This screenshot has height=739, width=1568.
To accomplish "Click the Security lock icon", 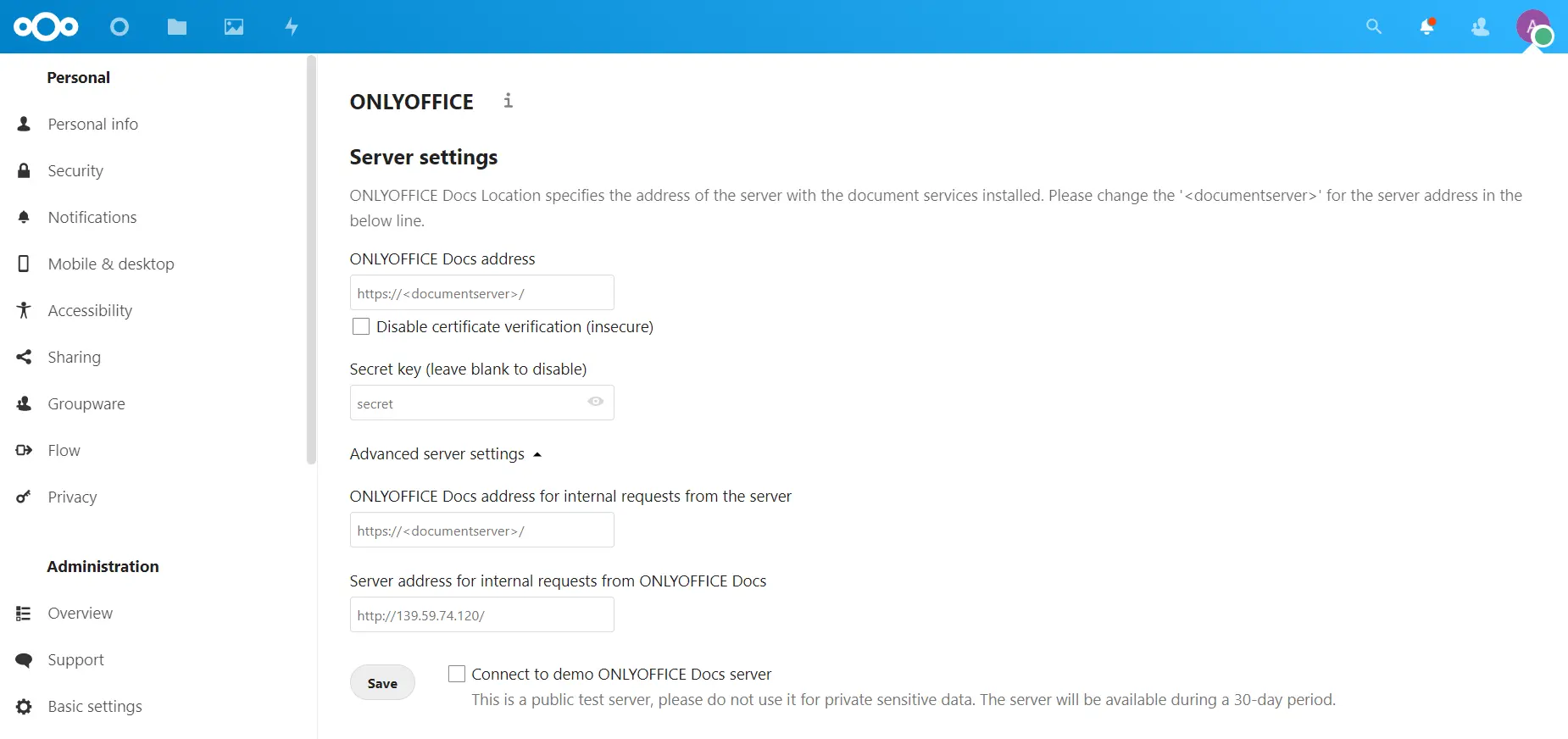I will [24, 170].
